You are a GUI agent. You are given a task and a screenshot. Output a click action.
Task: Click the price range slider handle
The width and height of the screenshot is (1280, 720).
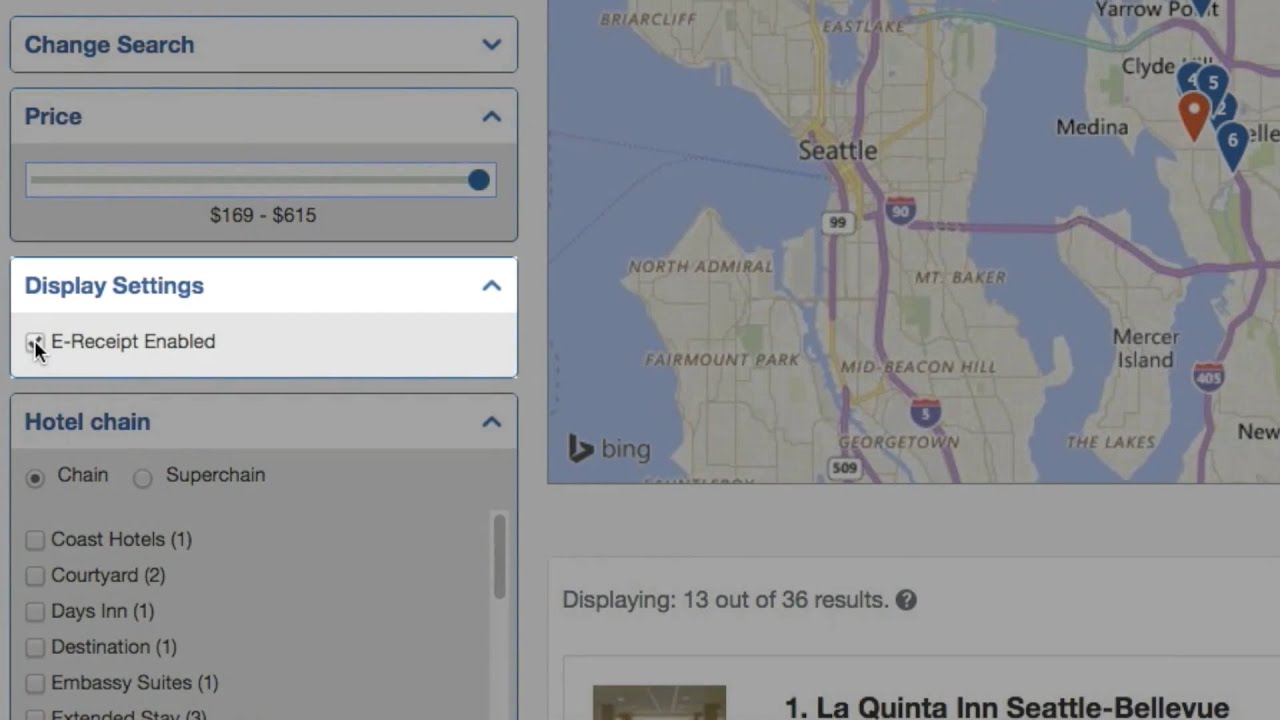coord(479,180)
